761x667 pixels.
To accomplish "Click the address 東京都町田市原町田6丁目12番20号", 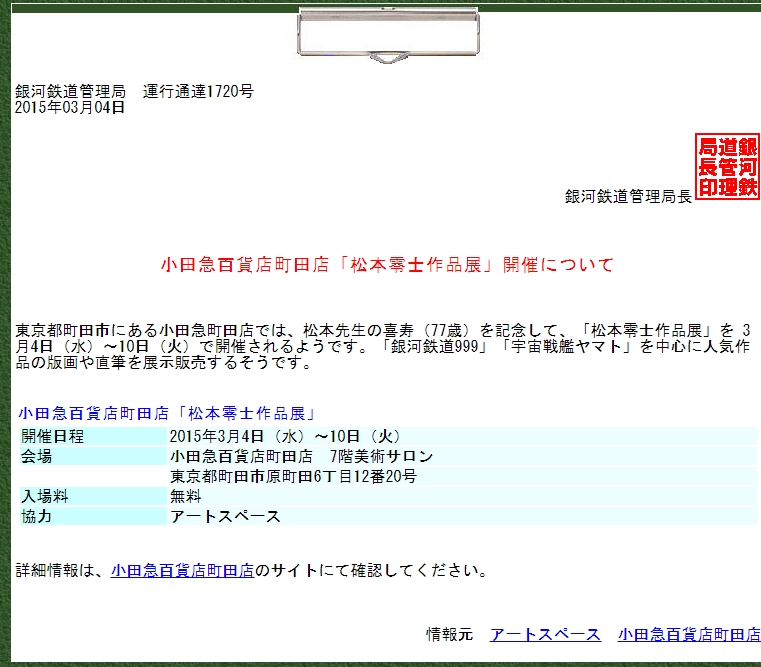I will coord(462,476).
